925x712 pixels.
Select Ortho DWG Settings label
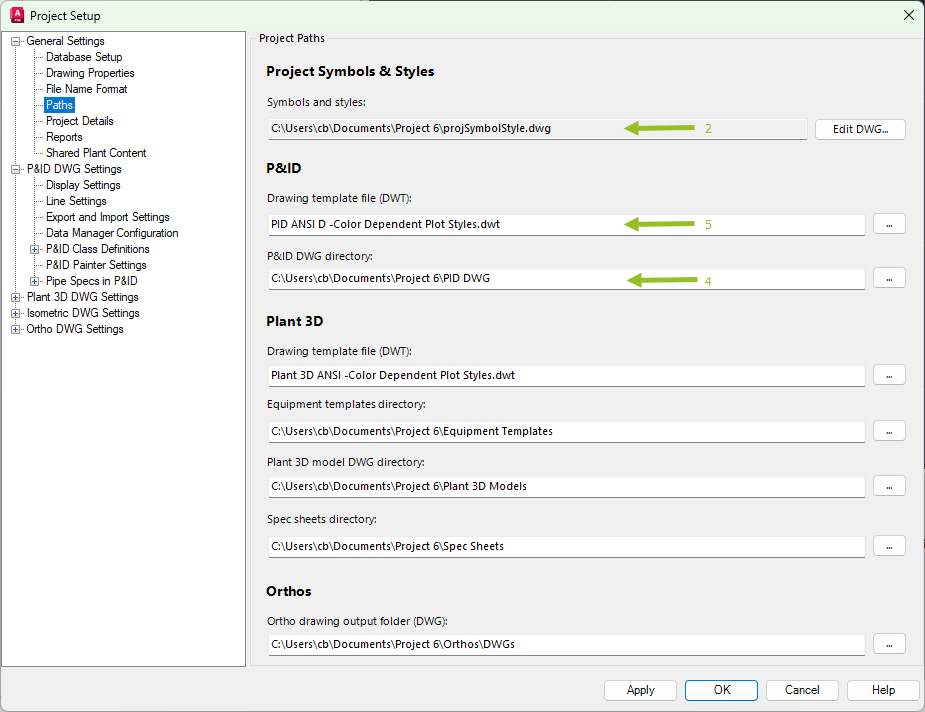75,329
